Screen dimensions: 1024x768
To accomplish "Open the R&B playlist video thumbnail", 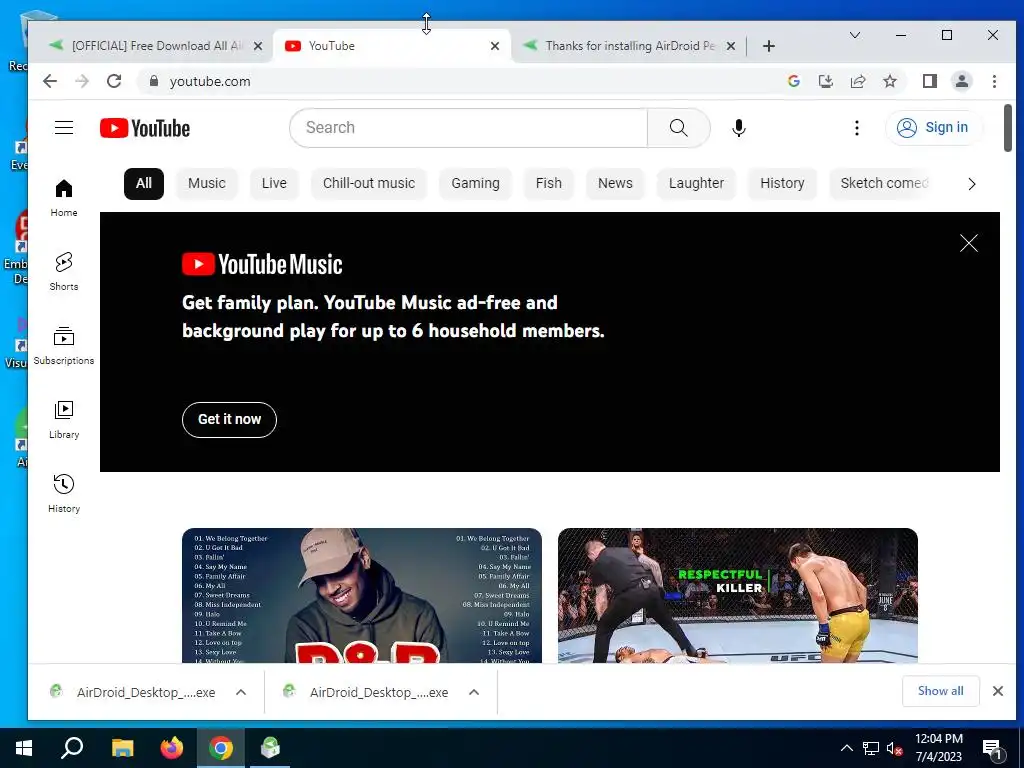I will (x=362, y=596).
